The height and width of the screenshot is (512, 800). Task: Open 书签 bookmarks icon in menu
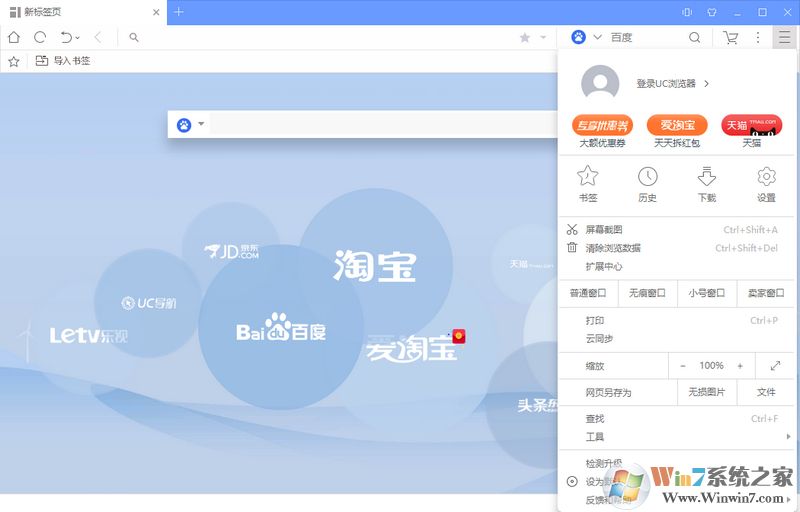tap(588, 184)
